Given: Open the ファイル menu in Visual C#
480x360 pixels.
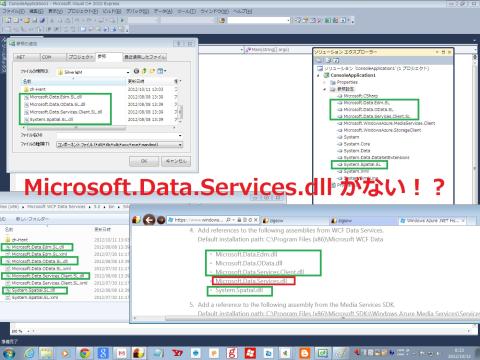Looking at the screenshot, I should (x=13, y=11).
